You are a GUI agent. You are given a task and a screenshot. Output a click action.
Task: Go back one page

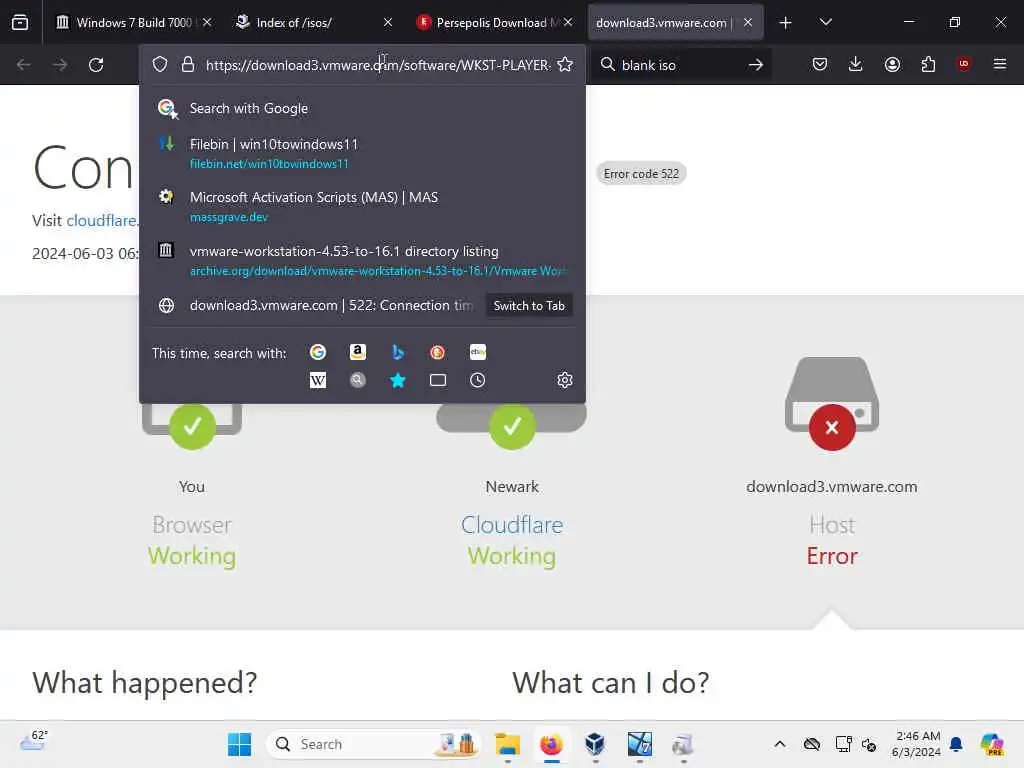(24, 65)
